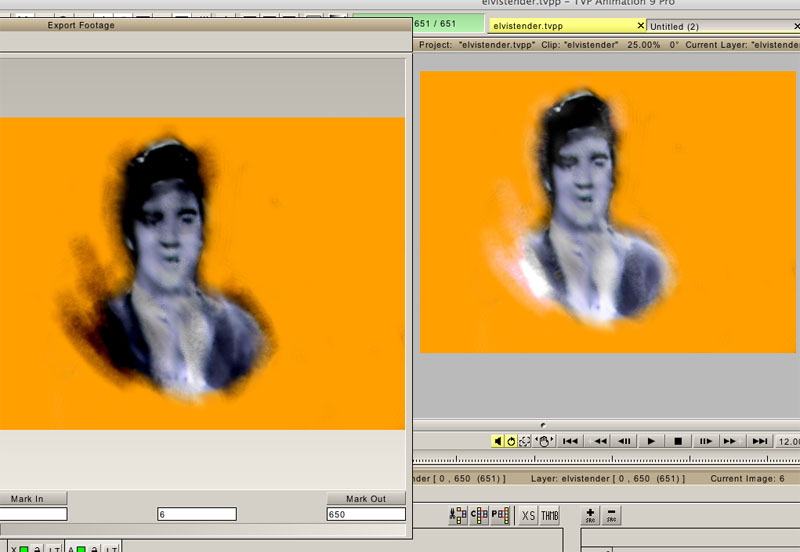The height and width of the screenshot is (552, 800).
Task: Close the elvistender.tvpp tab
Action: [641, 26]
